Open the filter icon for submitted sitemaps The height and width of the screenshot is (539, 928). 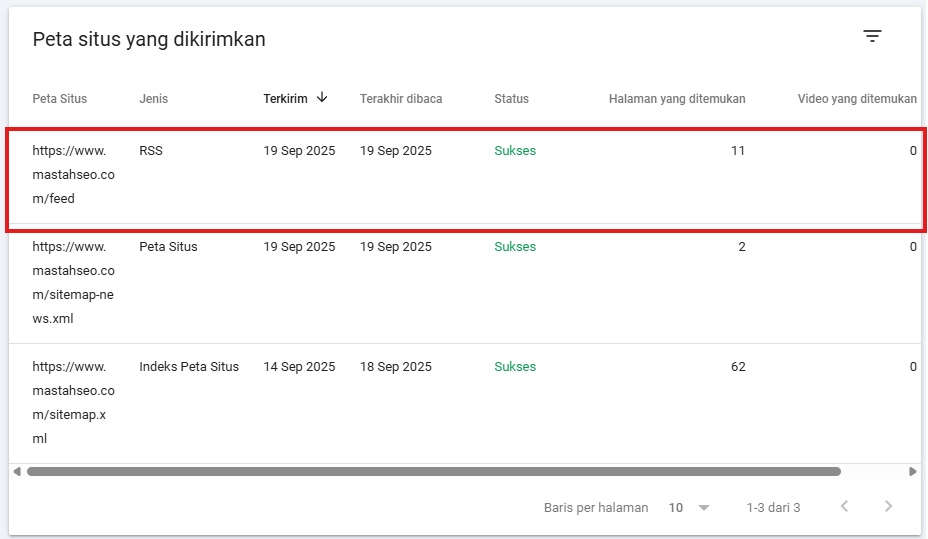point(872,37)
